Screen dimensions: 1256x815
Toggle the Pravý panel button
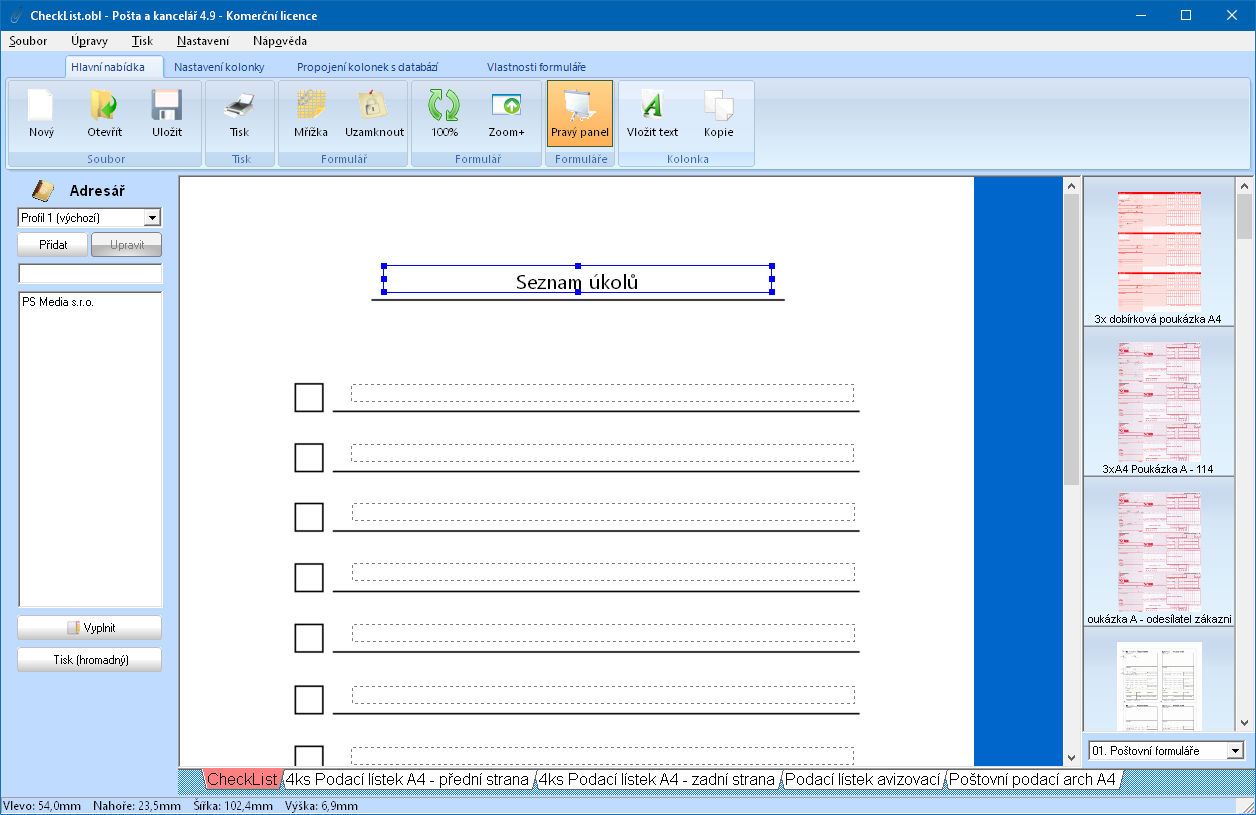[x=579, y=113]
